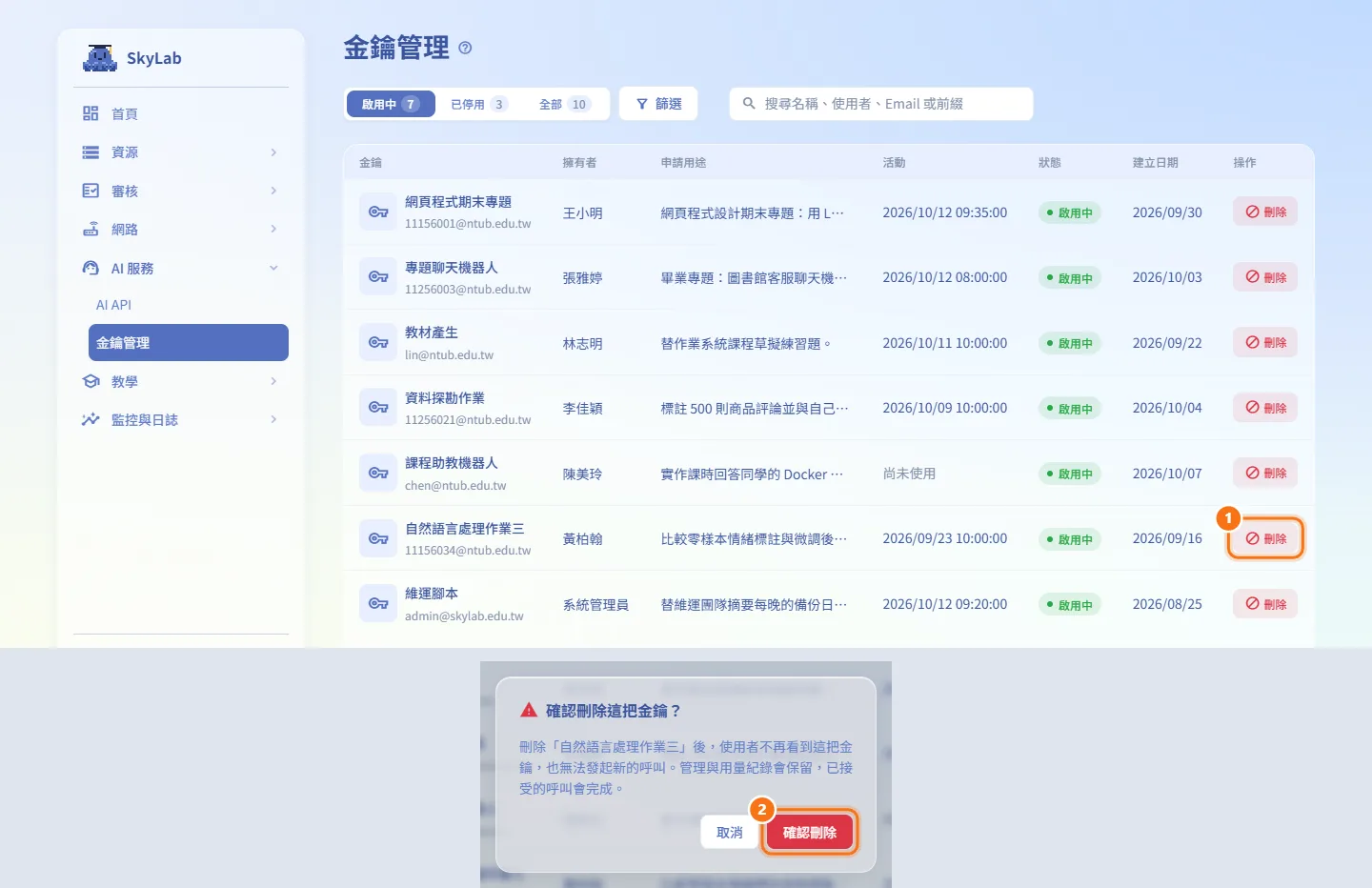Click key icon of 教材產生 row

coord(378,343)
